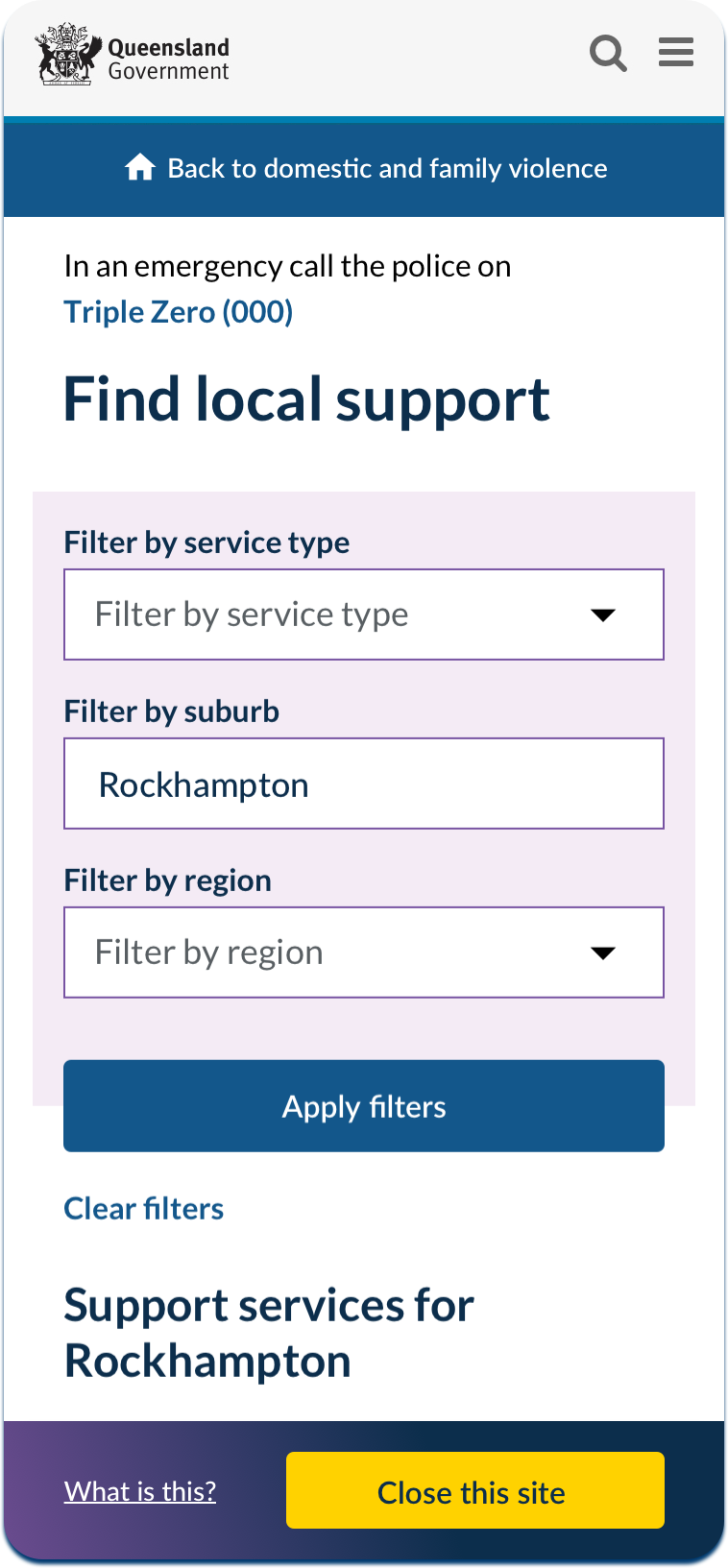Click the Filter by region label
728x1568 pixels.
[x=168, y=880]
